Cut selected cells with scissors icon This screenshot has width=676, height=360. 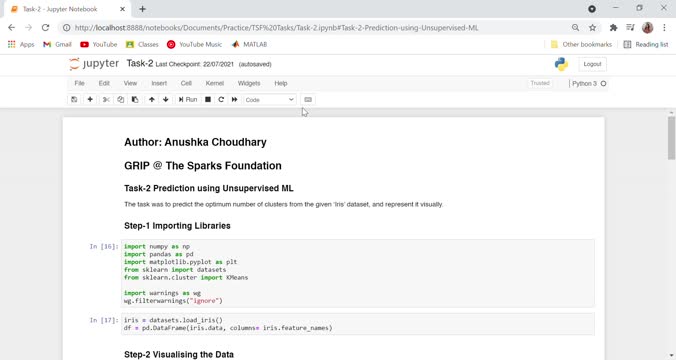(106, 100)
